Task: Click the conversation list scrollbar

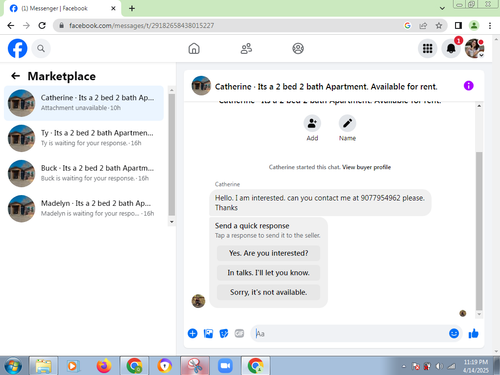Action: 172,155
